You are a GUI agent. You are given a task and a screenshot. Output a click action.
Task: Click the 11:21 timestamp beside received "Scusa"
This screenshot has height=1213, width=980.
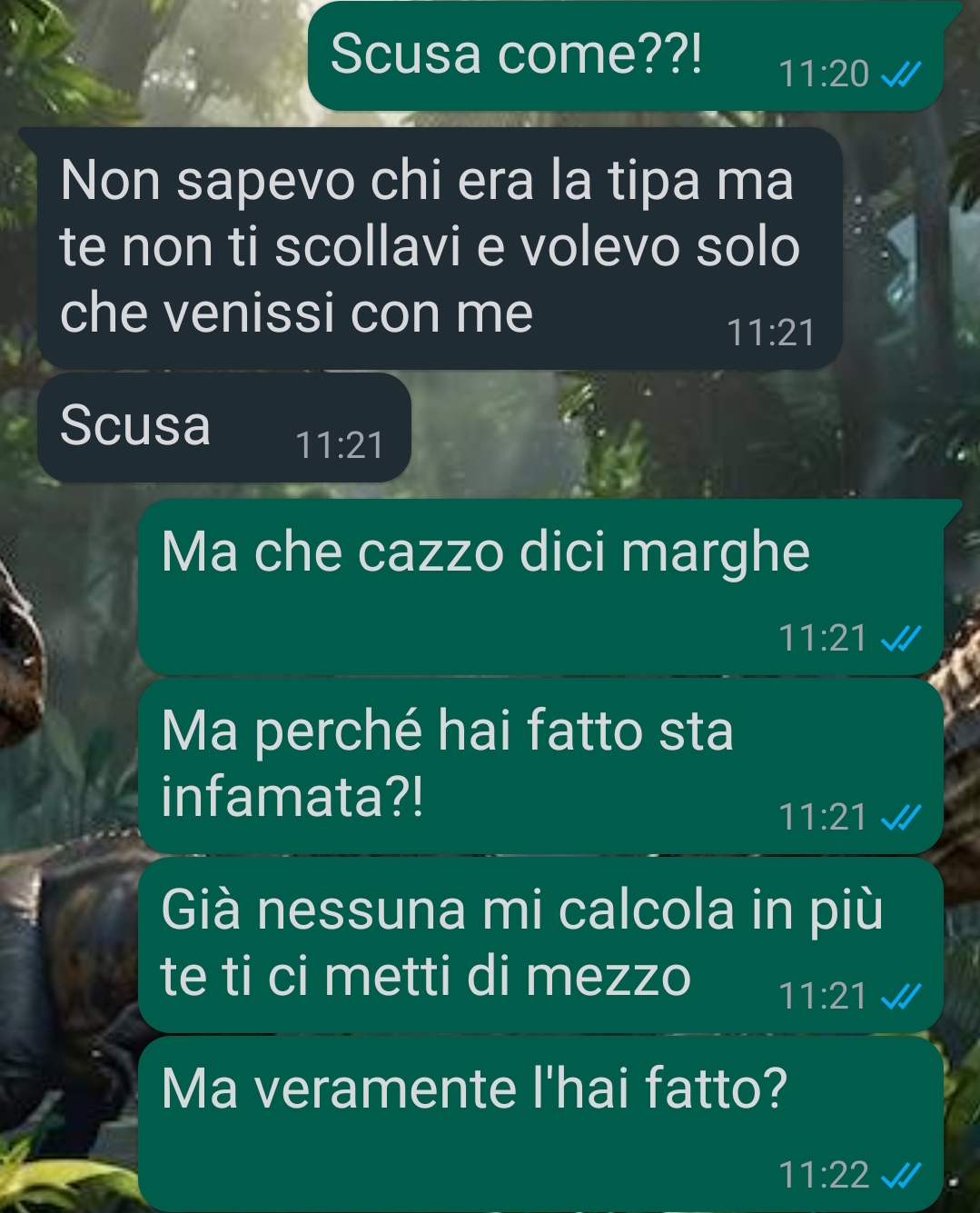click(340, 446)
